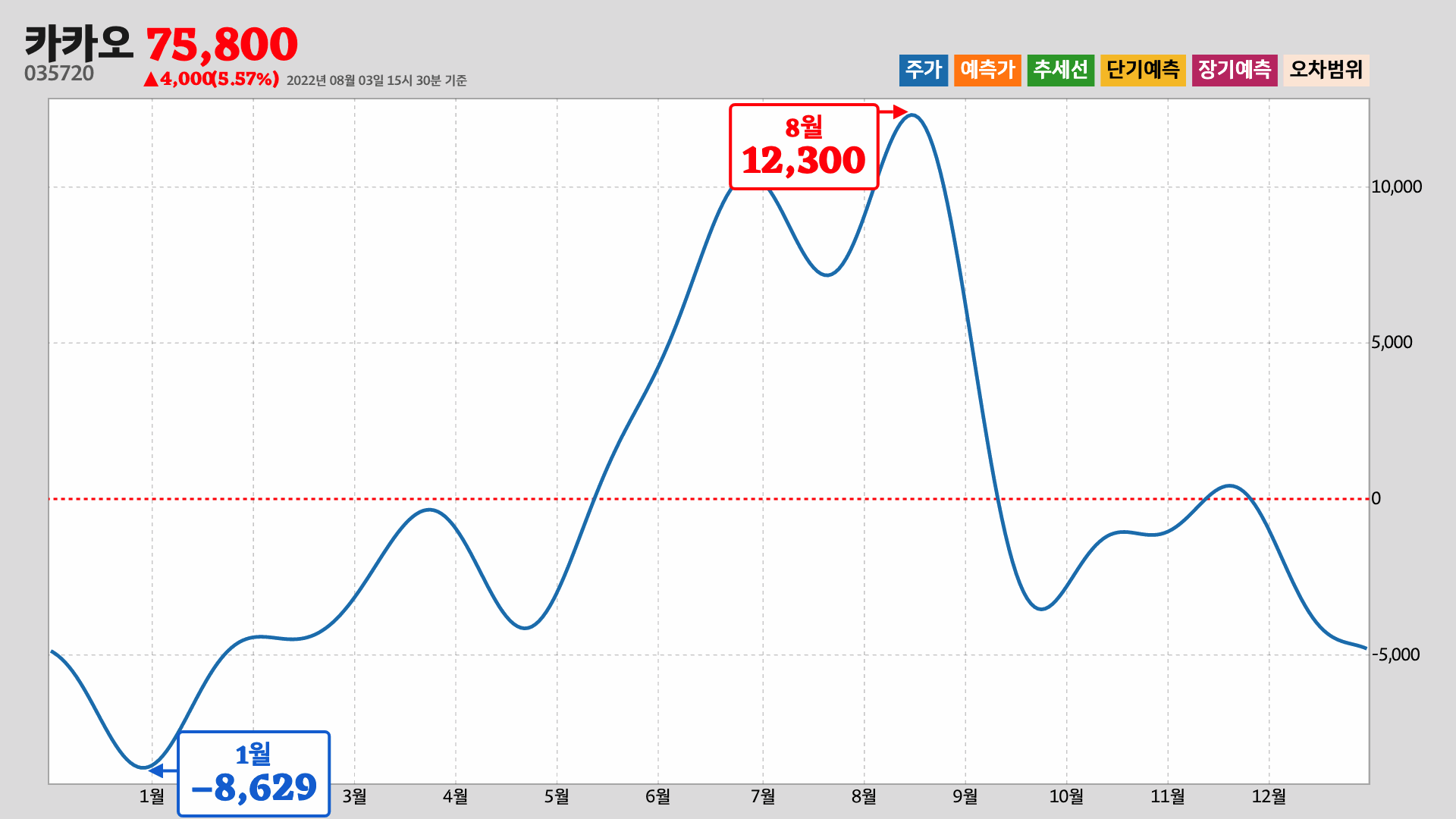Click the timestamp 2022년 08월 03일 15시 30분 기준
This screenshot has width=1456, height=819.
point(377,80)
